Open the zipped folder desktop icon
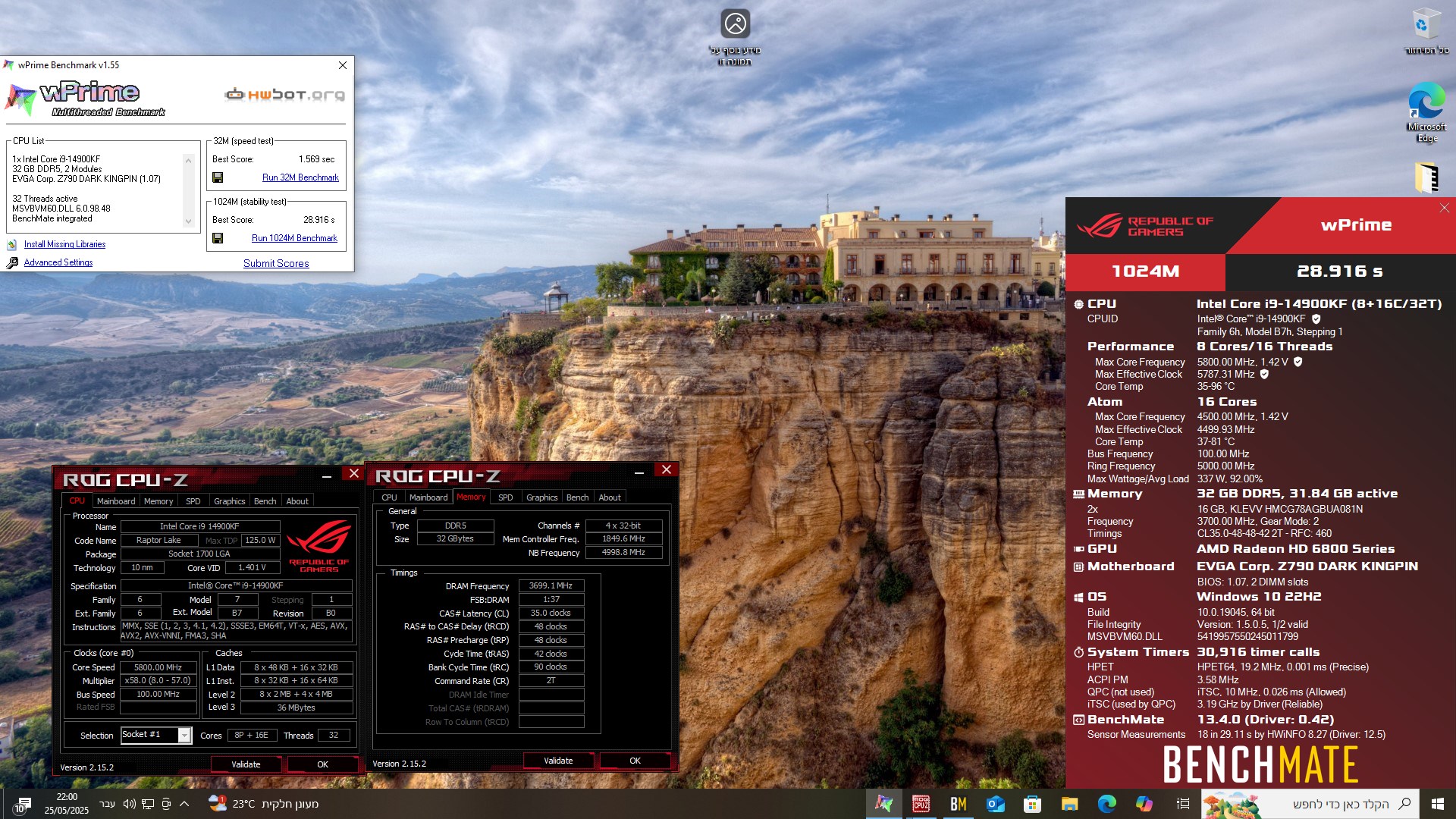The width and height of the screenshot is (1456, 819). [1426, 178]
